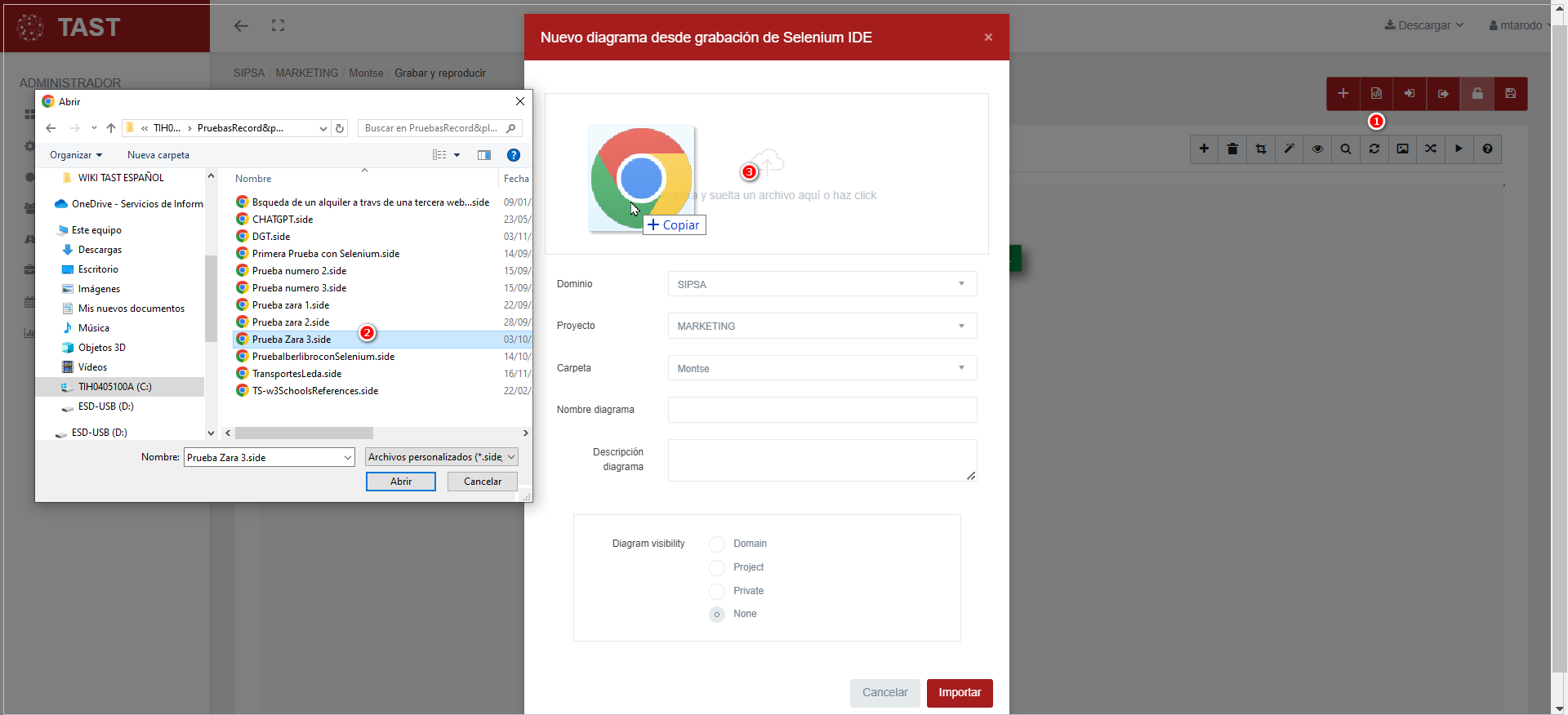The height and width of the screenshot is (715, 1568).
Task: Expand the Proyecto dropdown showing MARKETING
Action: tap(822, 326)
